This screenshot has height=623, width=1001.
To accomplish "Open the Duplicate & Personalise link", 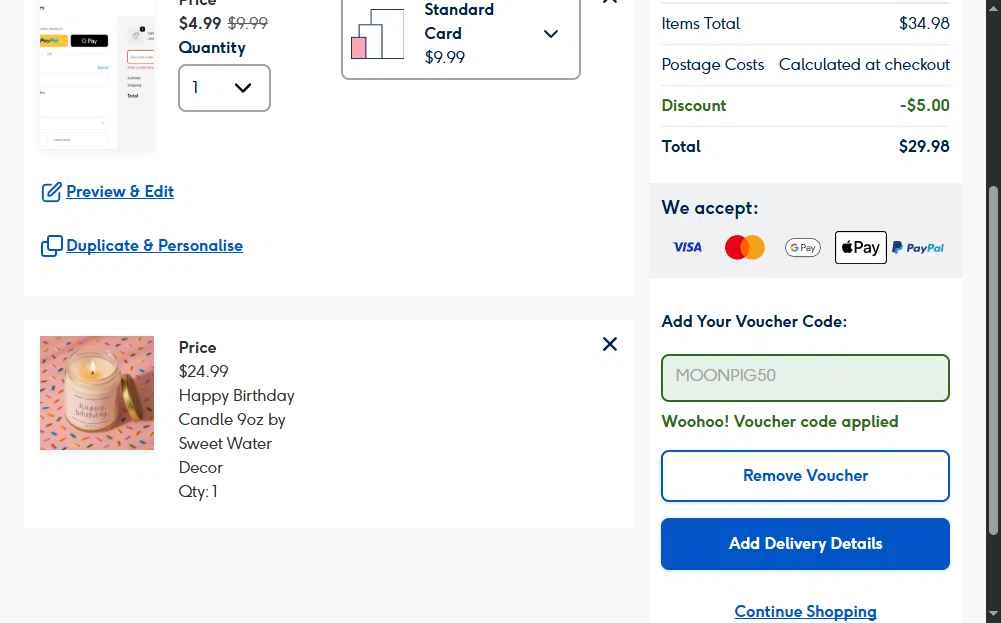I will pyautogui.click(x=154, y=246).
